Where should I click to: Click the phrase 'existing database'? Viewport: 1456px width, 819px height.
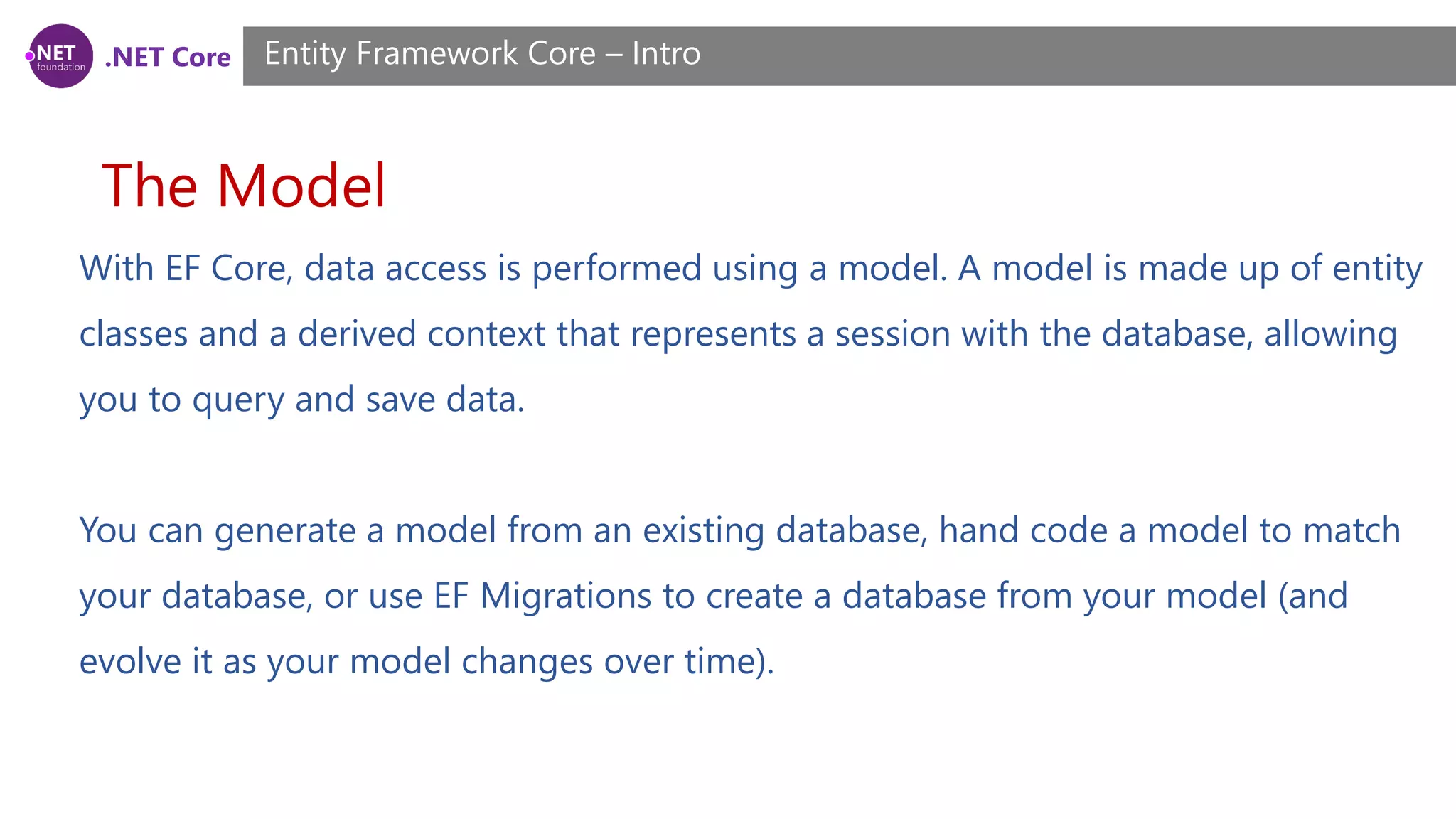(x=785, y=531)
